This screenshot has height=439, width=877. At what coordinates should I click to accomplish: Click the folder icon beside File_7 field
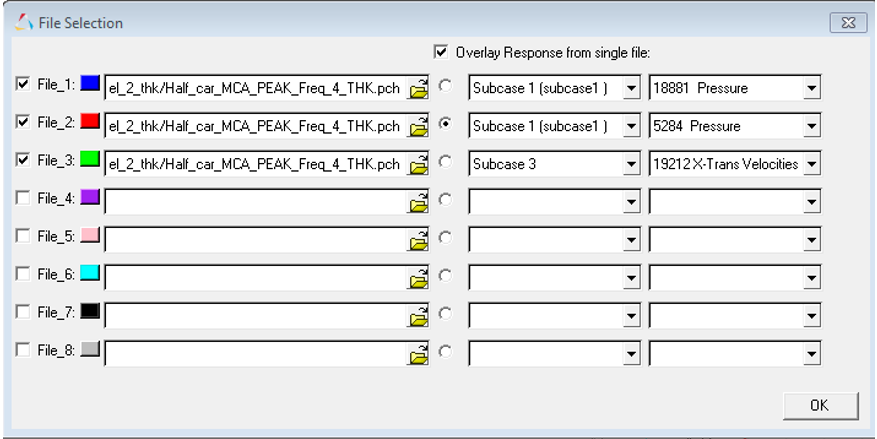[x=419, y=315]
